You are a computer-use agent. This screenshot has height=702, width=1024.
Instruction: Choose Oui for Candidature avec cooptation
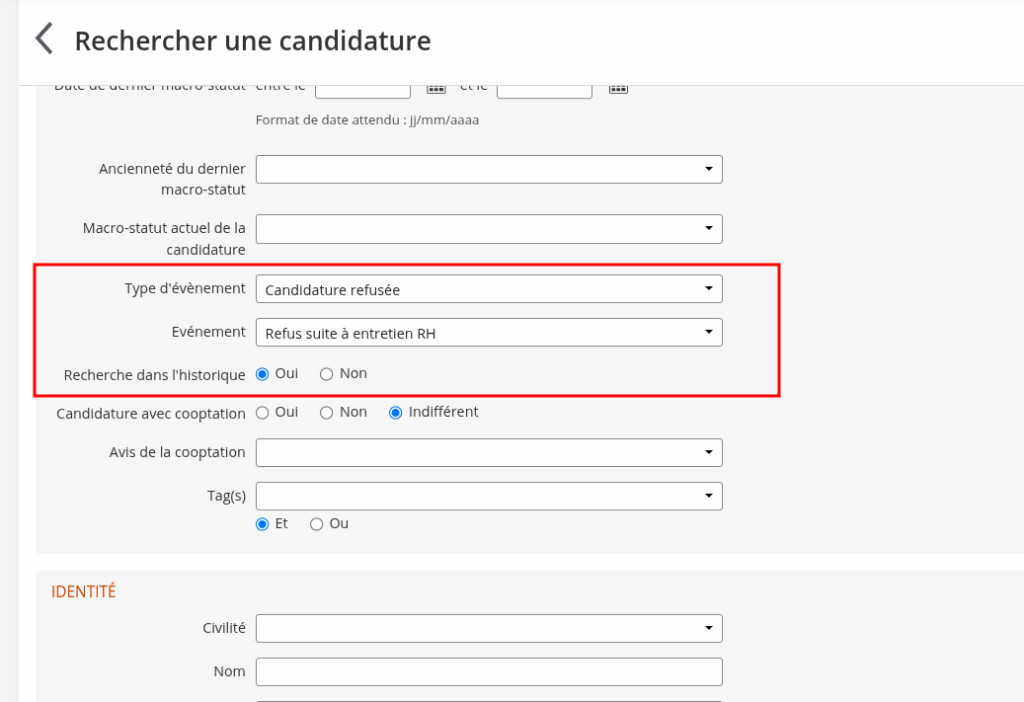263,412
